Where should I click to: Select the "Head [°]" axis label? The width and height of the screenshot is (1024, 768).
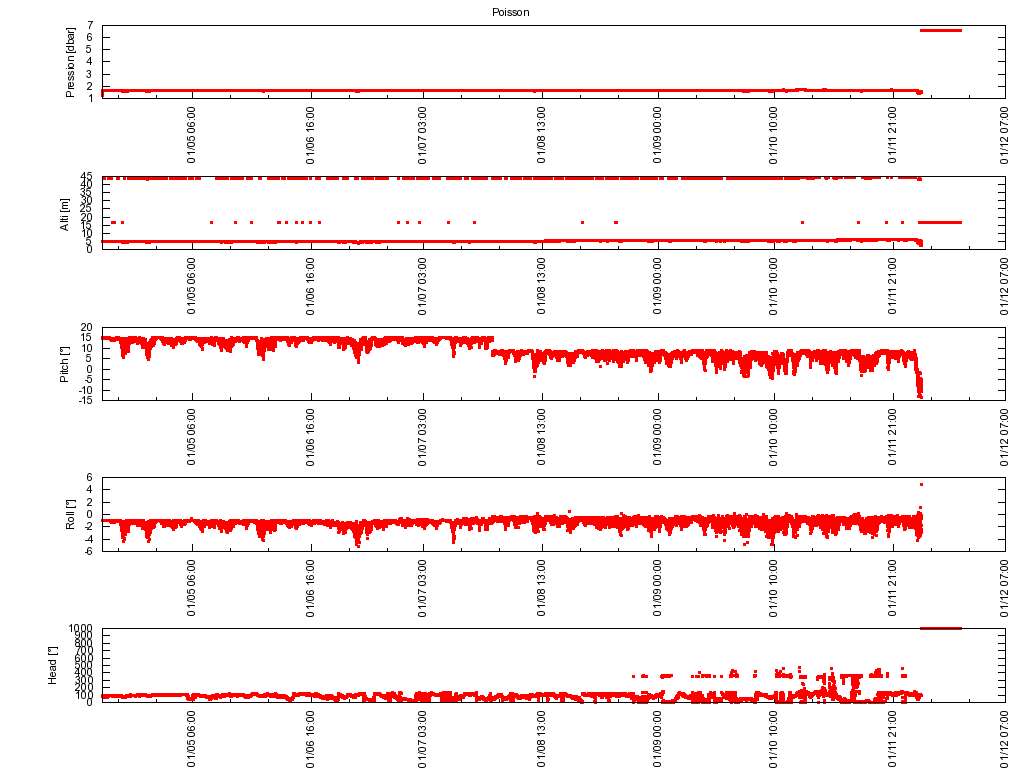[53, 665]
